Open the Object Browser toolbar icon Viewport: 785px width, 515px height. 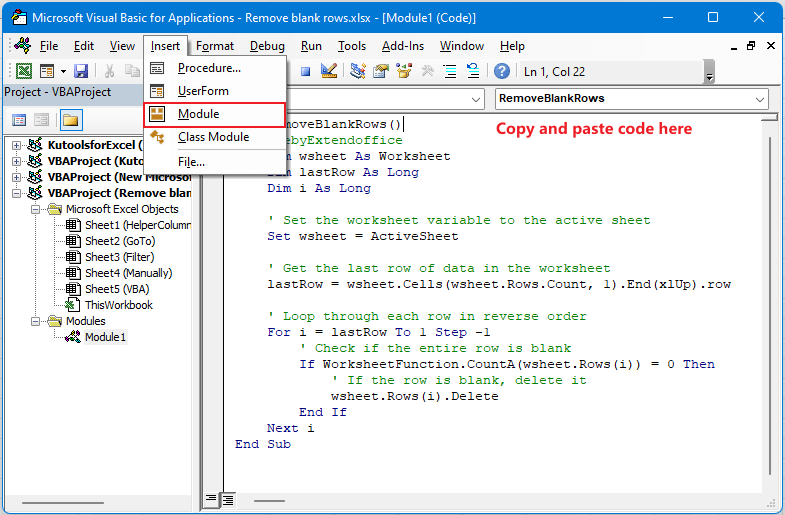tap(404, 71)
